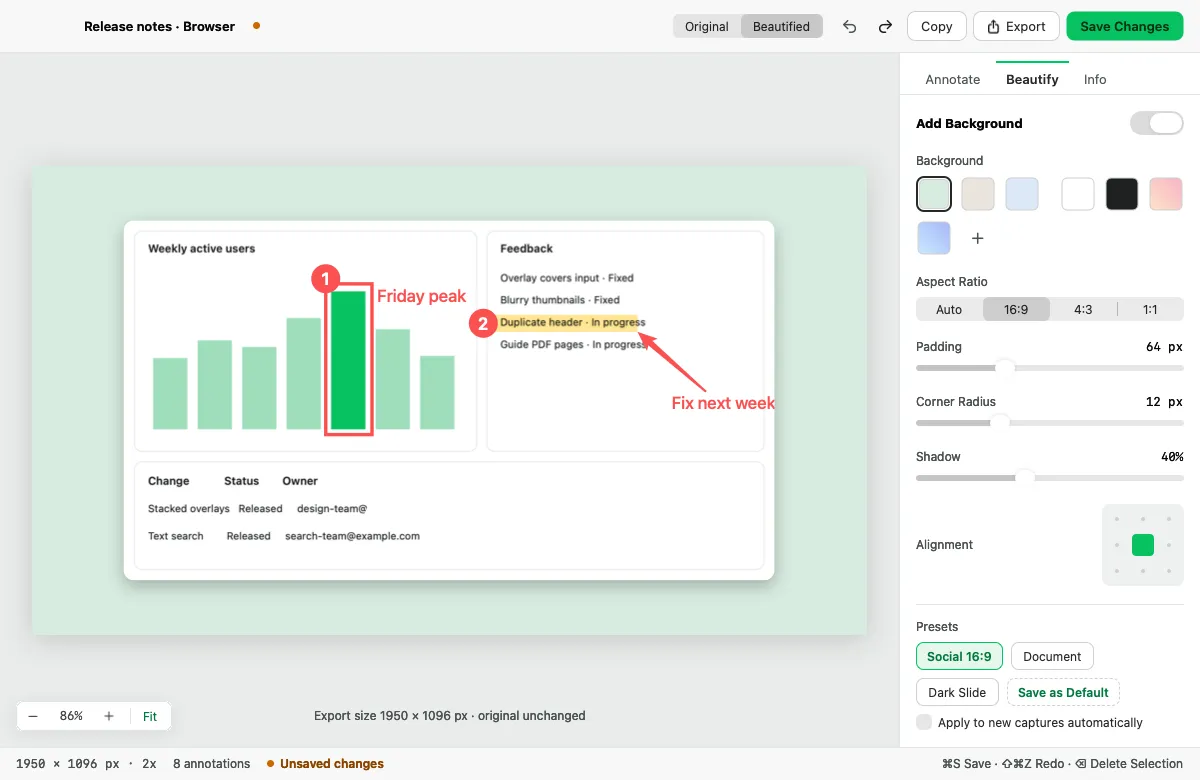1200x780 pixels.
Task: Select annotation marker number 1
Action: 327,279
